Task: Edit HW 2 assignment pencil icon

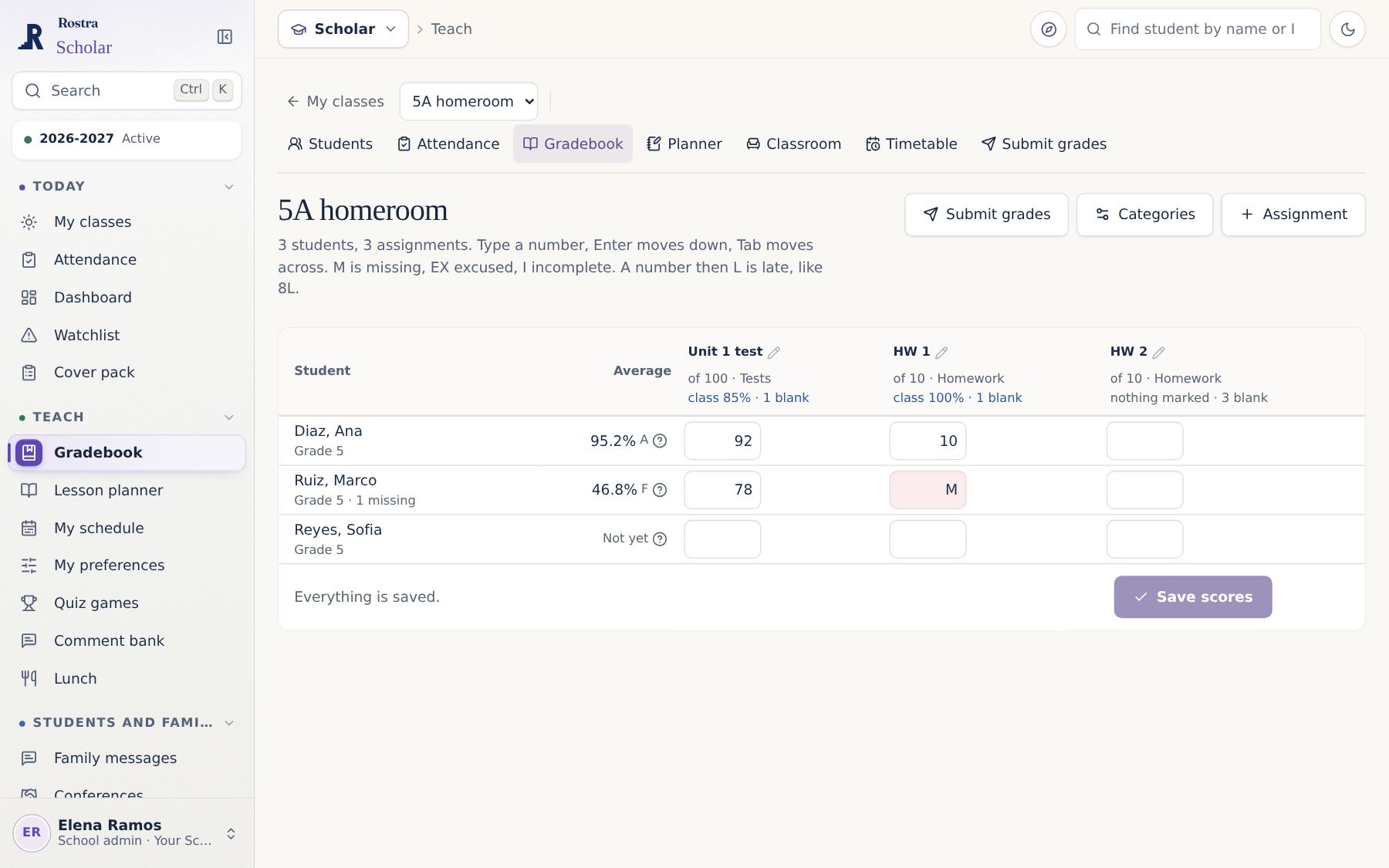Action: [x=1158, y=353]
